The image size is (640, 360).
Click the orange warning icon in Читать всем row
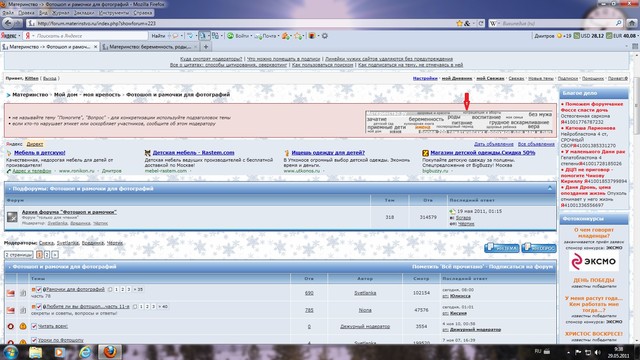tap(23, 326)
